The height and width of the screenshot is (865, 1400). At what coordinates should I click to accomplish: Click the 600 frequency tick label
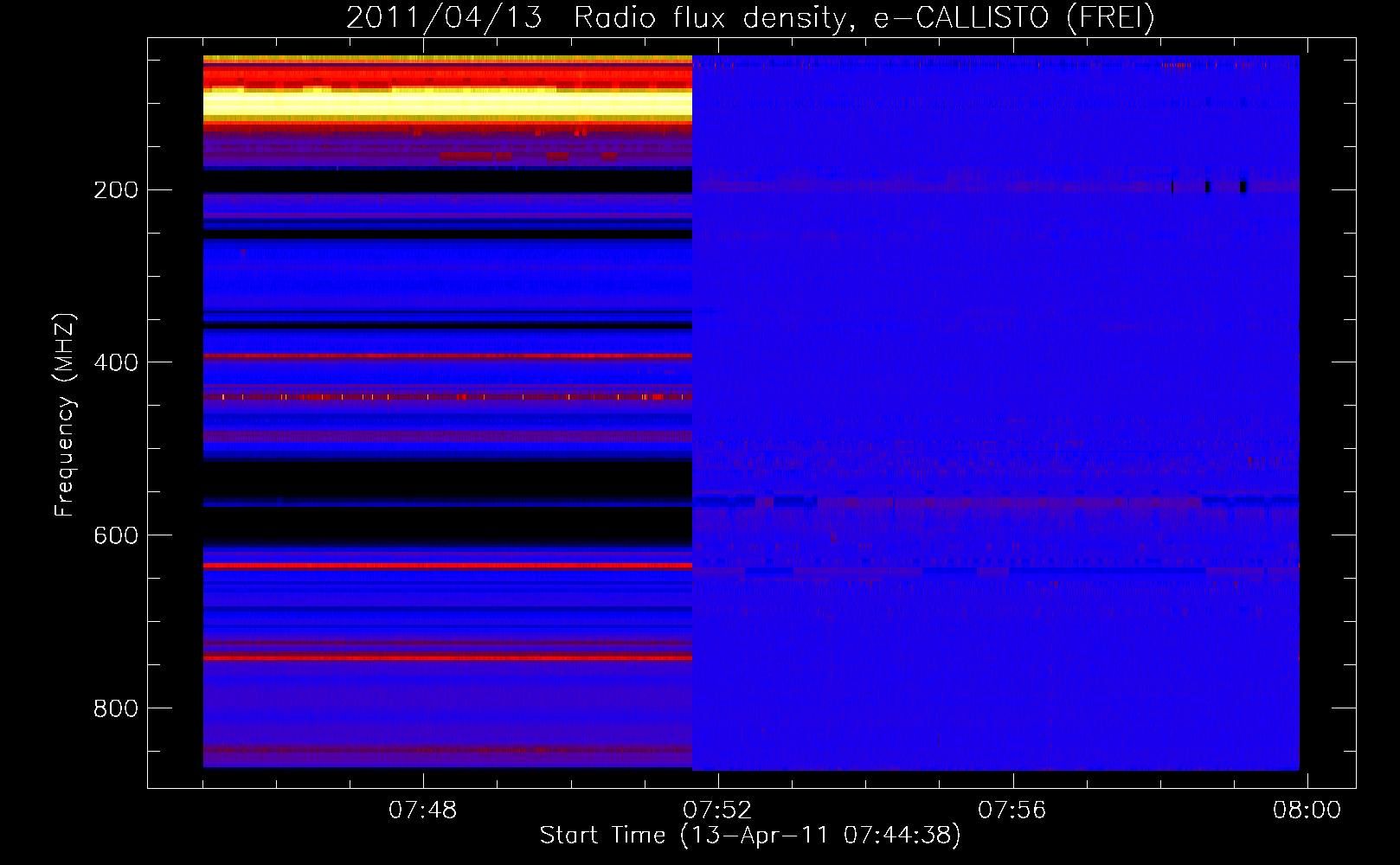(116, 535)
